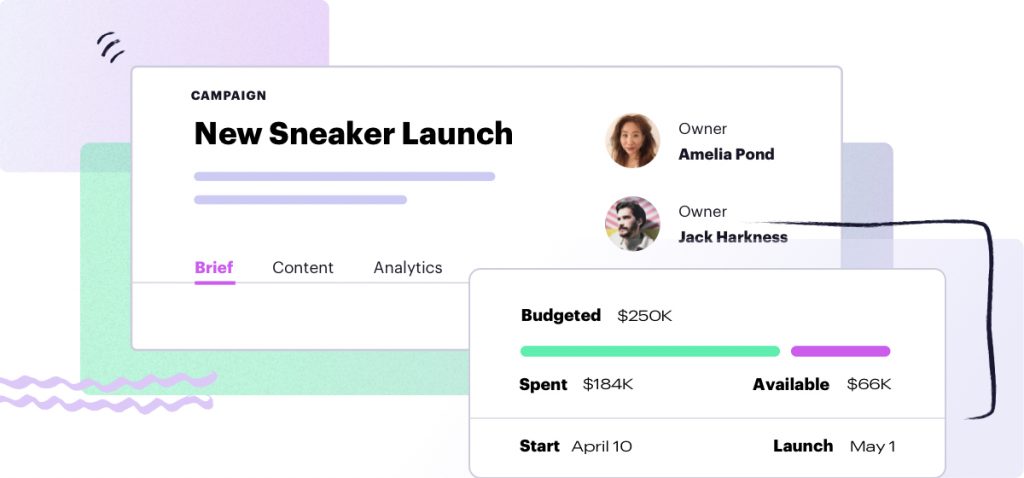
Task: Open owner name Amelia Pond
Action: pyautogui.click(x=726, y=155)
